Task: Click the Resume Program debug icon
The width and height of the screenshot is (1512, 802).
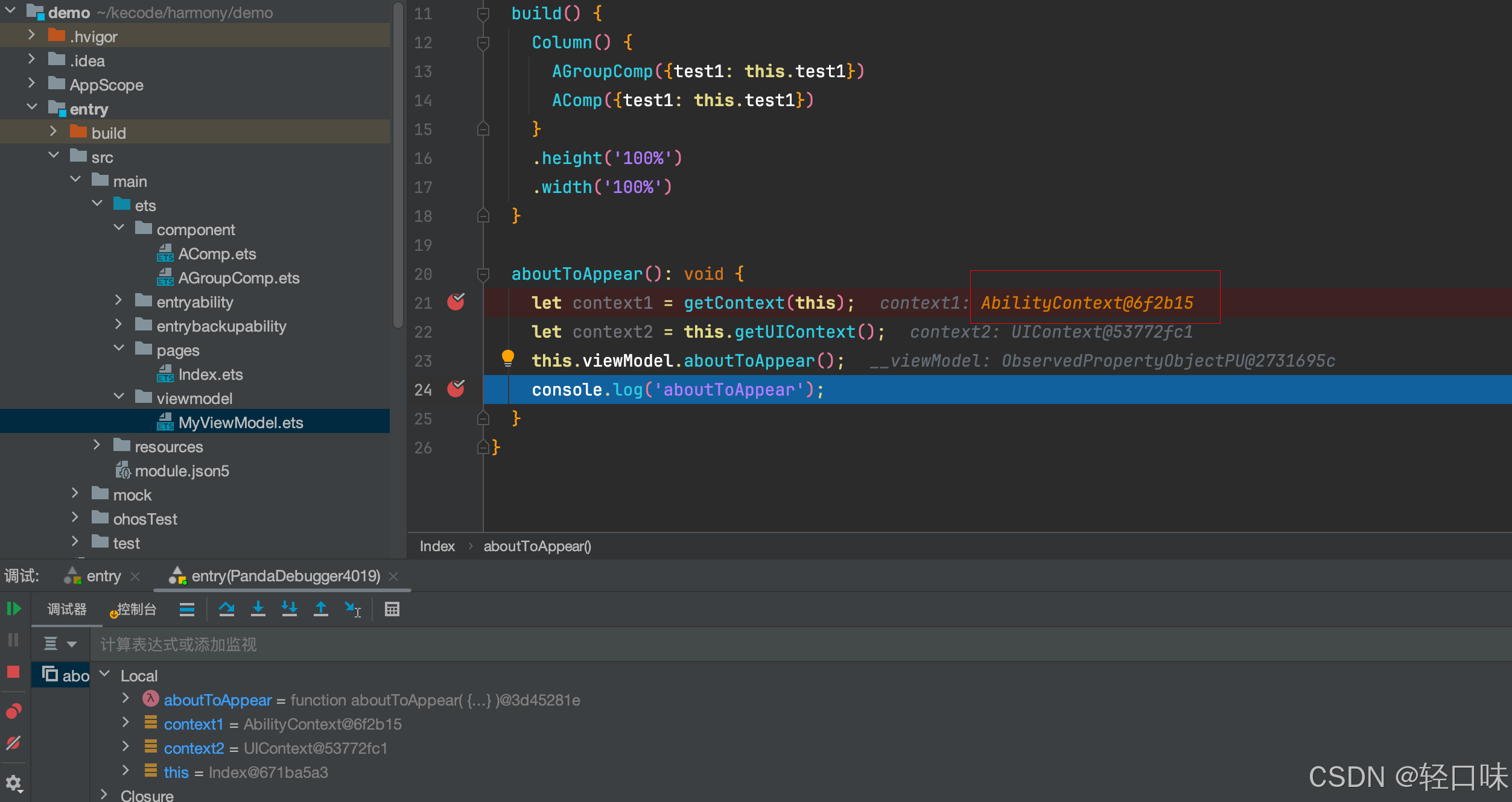Action: click(13, 609)
